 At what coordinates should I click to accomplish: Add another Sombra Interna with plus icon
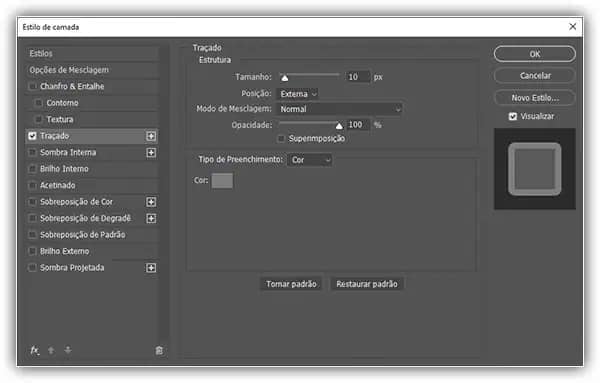[x=151, y=152]
